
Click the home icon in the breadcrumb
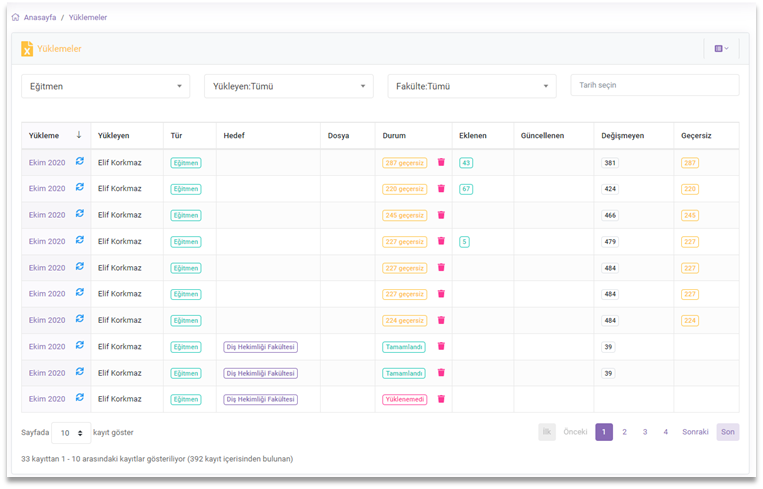(16, 17)
